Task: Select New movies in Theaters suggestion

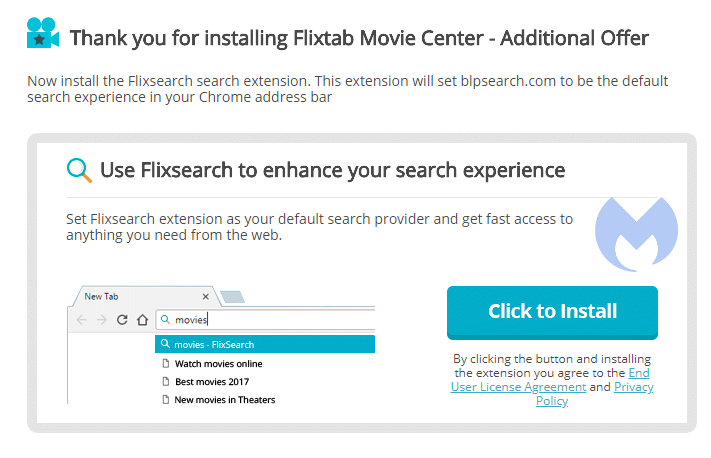Action: point(219,400)
